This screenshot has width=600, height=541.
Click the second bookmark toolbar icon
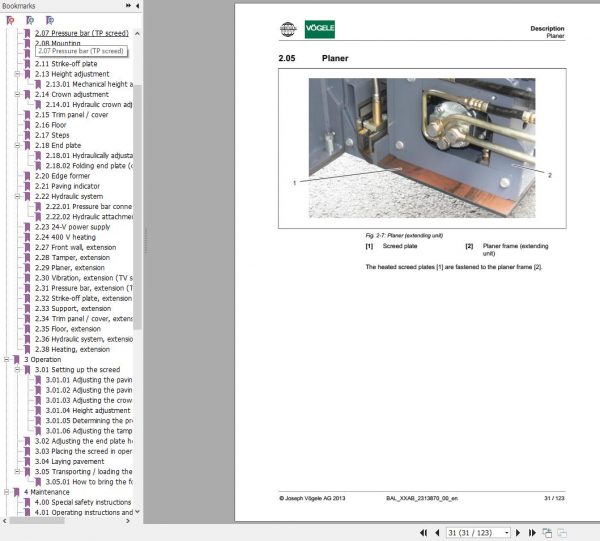tap(30, 20)
